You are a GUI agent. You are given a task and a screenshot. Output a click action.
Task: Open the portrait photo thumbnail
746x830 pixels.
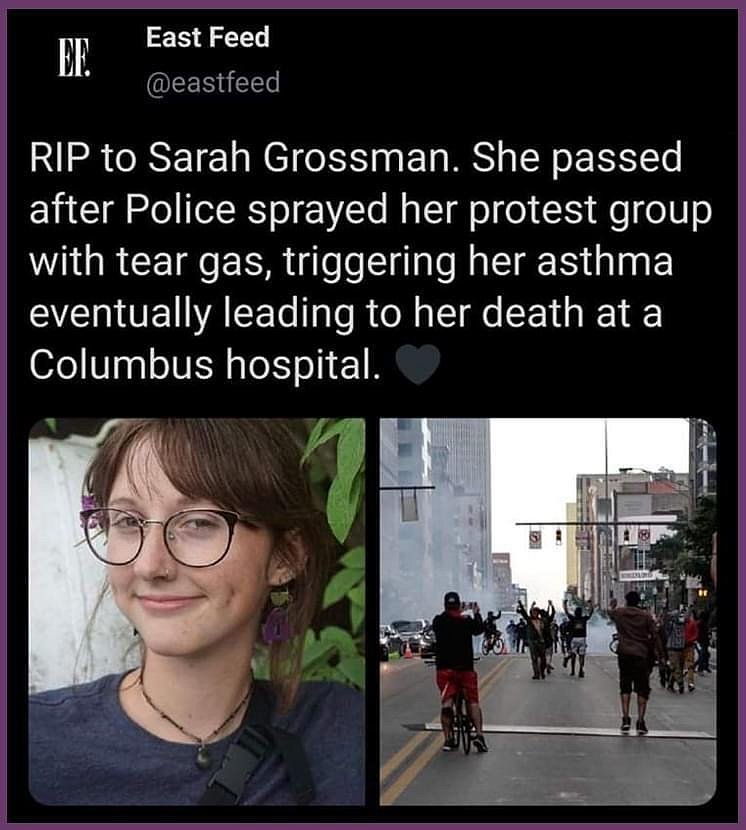197,611
